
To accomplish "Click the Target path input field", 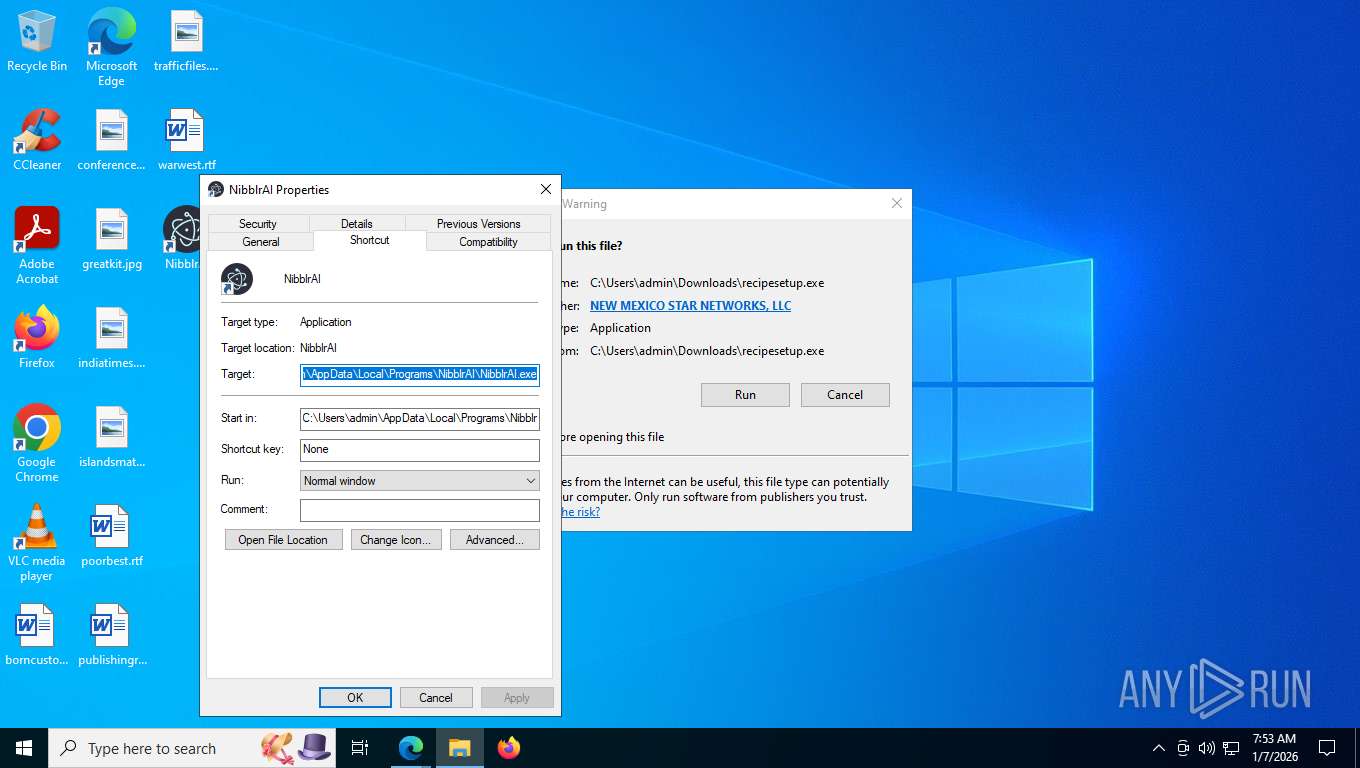I will point(420,374).
